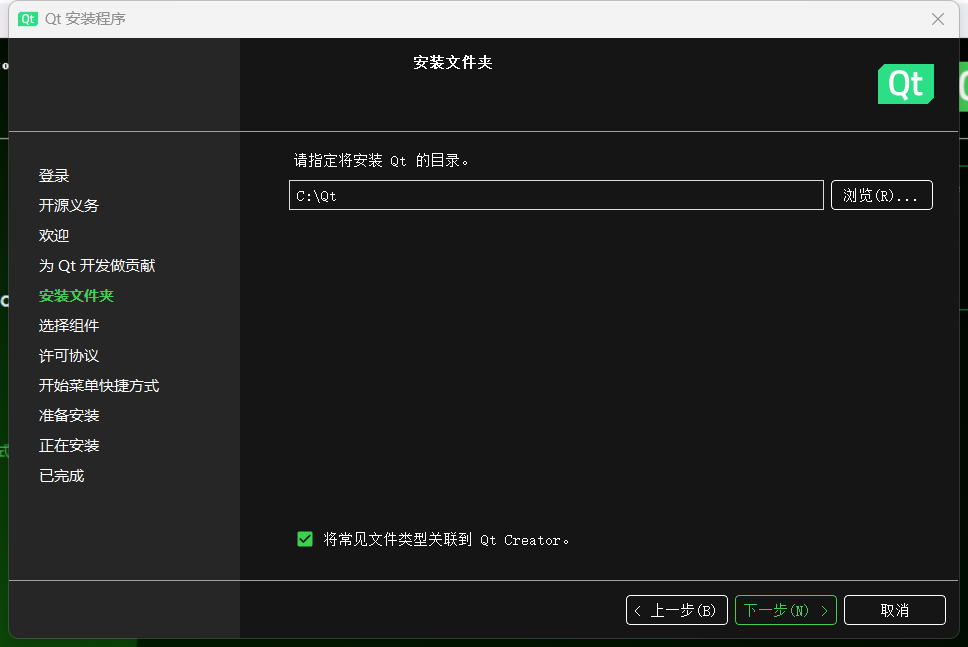Select 许可协议 step in sidebar
Screen dimensions: 968x647
click(x=69, y=356)
